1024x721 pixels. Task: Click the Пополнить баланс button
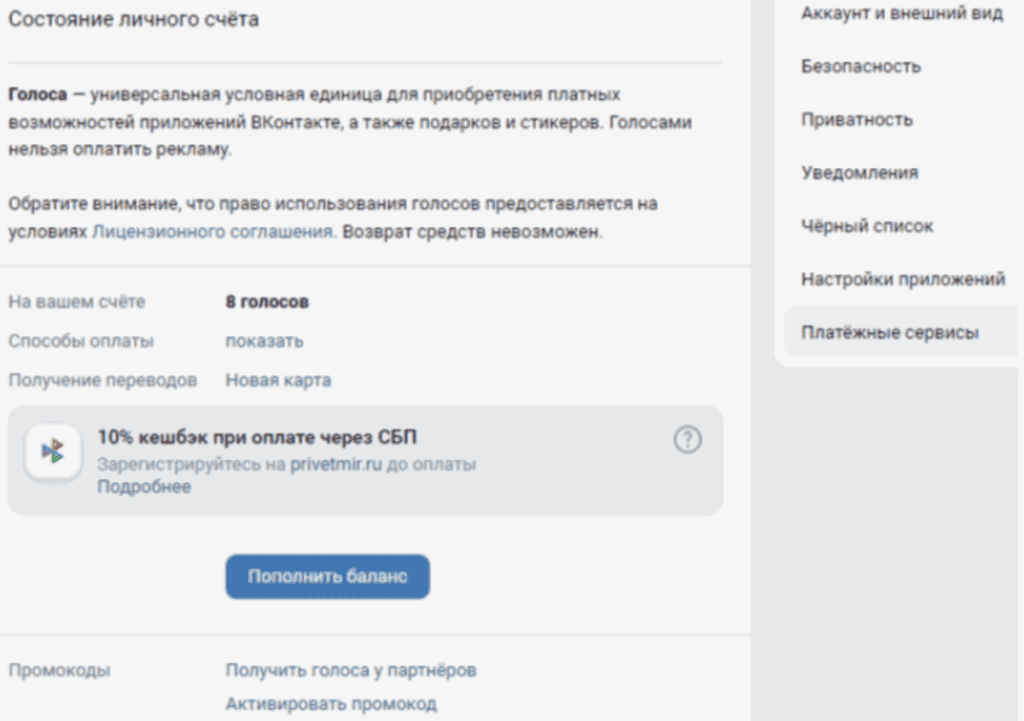coord(327,576)
